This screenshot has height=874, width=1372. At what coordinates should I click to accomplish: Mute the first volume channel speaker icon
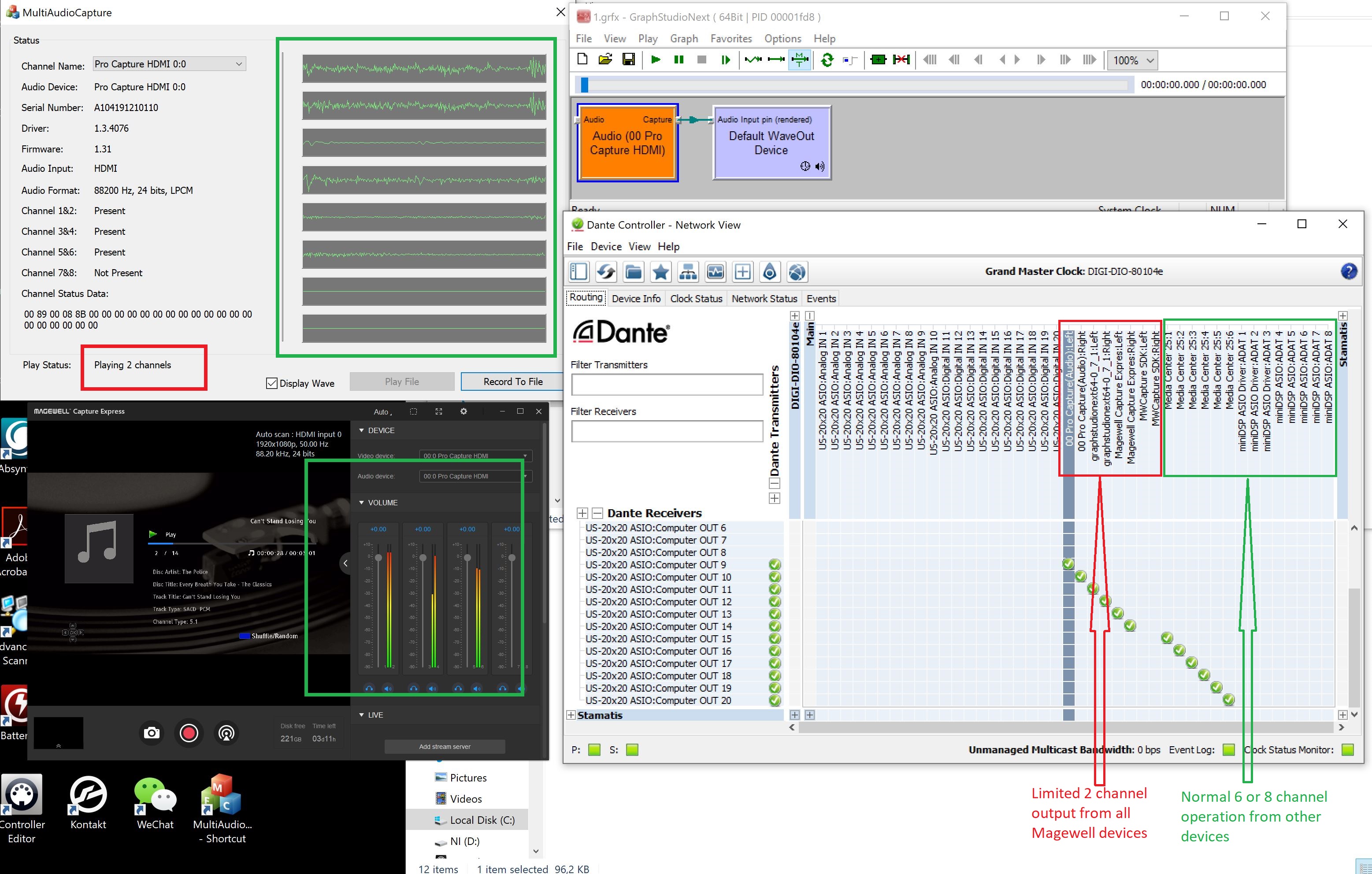388,688
